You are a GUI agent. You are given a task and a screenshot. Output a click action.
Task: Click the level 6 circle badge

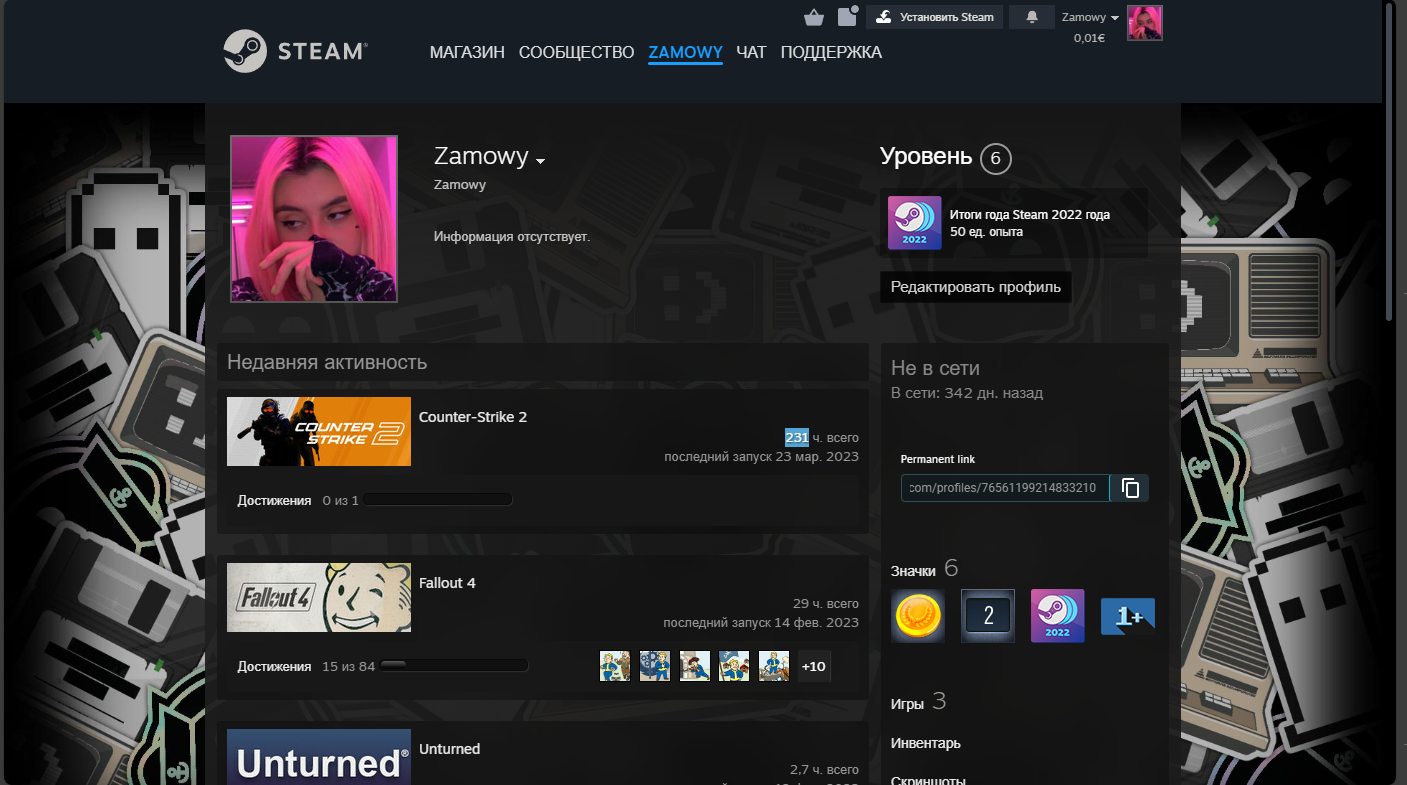point(996,158)
